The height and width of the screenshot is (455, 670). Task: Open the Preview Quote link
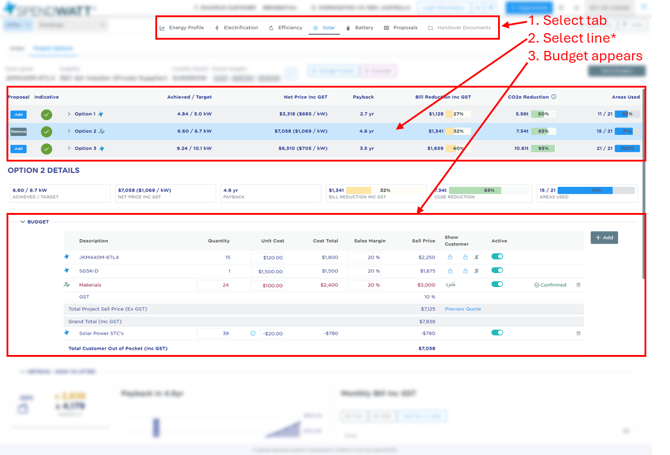(463, 309)
